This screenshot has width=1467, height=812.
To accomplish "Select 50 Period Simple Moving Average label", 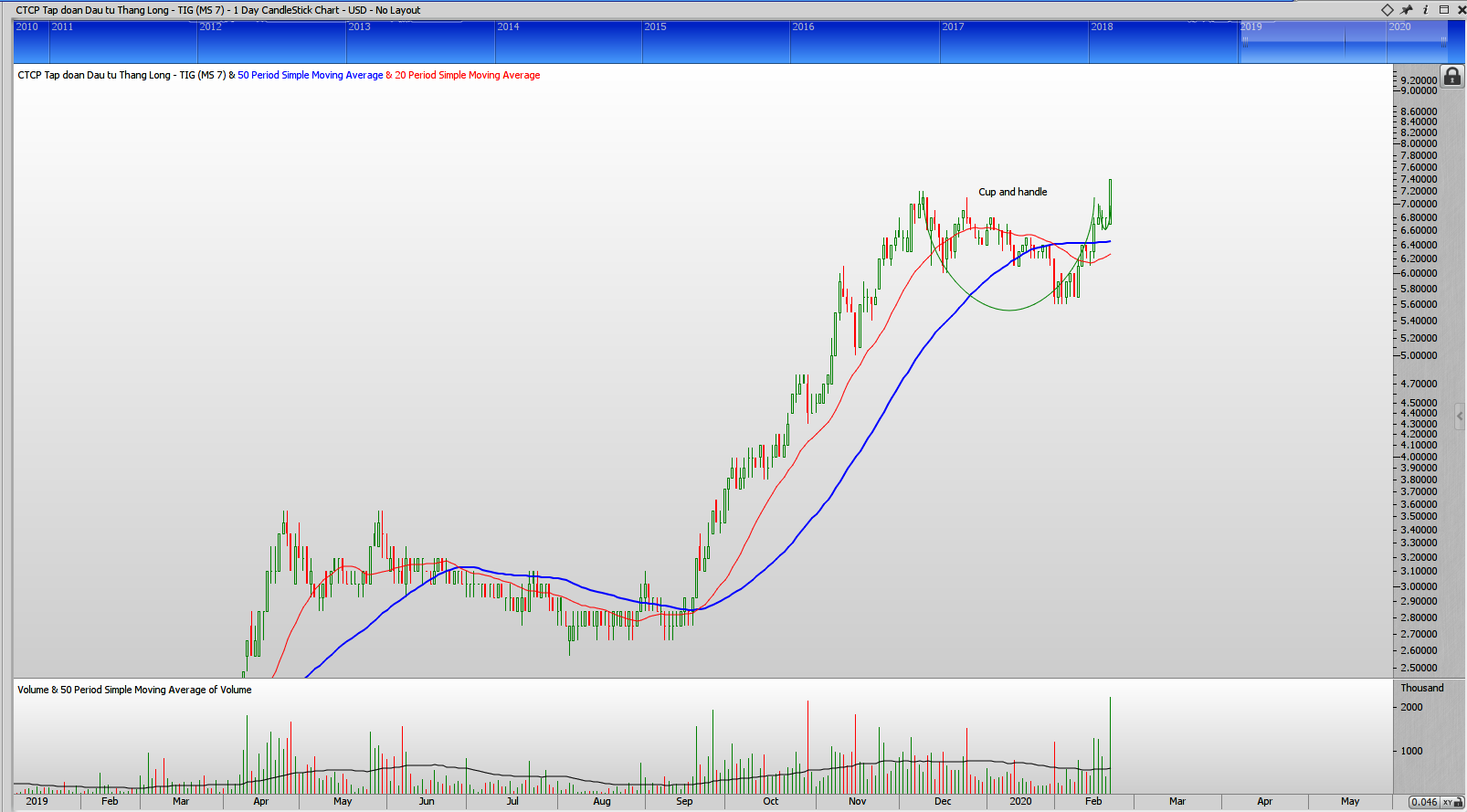I will tap(311, 76).
